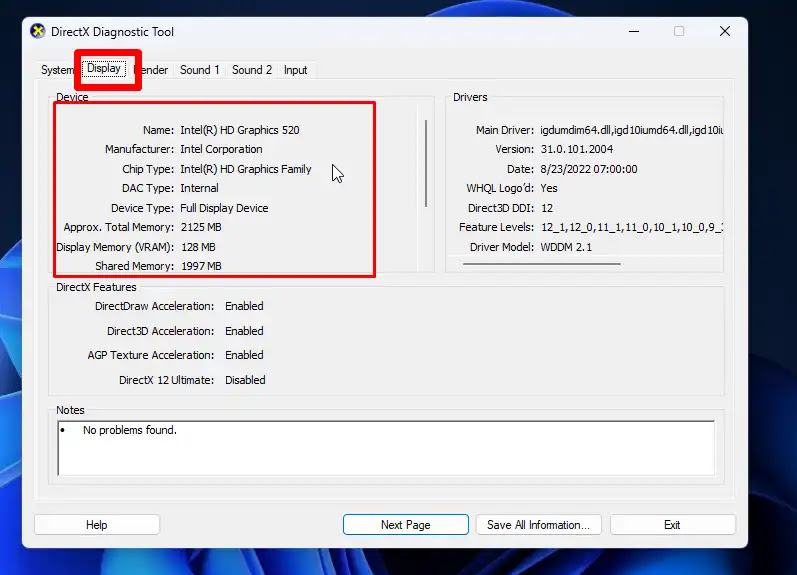797x575 pixels.
Task: Switch to the Sound 1 tab
Action: 199,70
